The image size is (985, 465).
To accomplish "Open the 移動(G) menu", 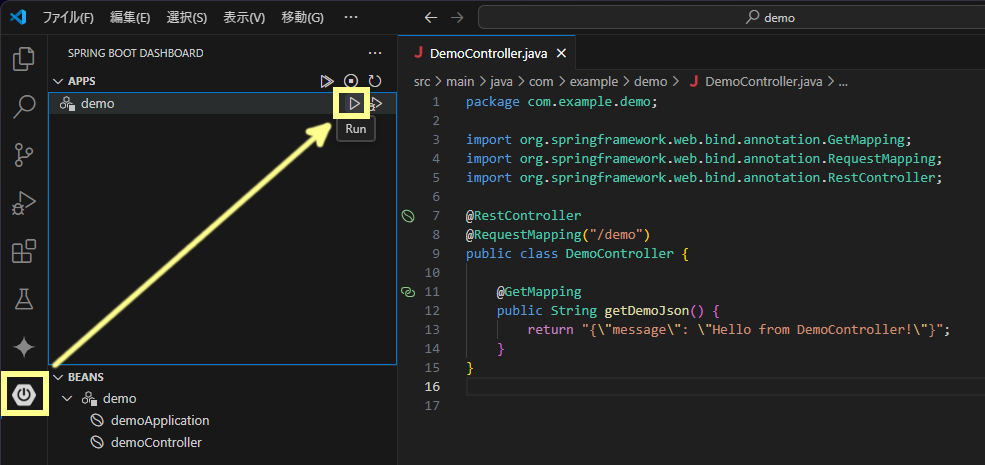I will coord(302,18).
